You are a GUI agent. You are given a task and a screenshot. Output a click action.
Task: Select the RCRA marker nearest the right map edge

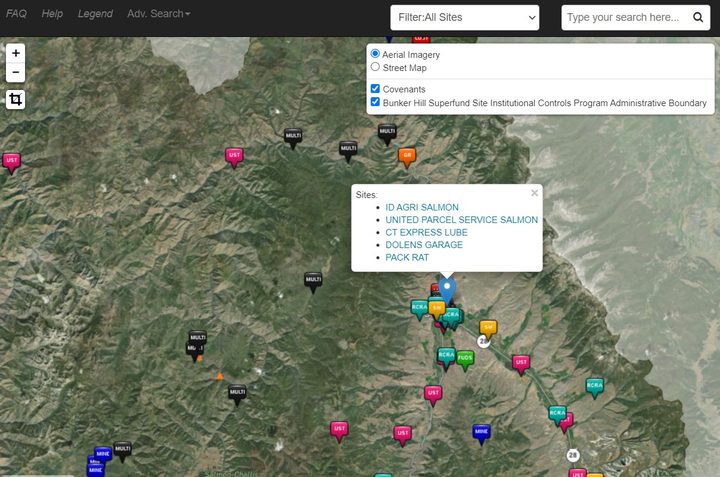tap(595, 388)
